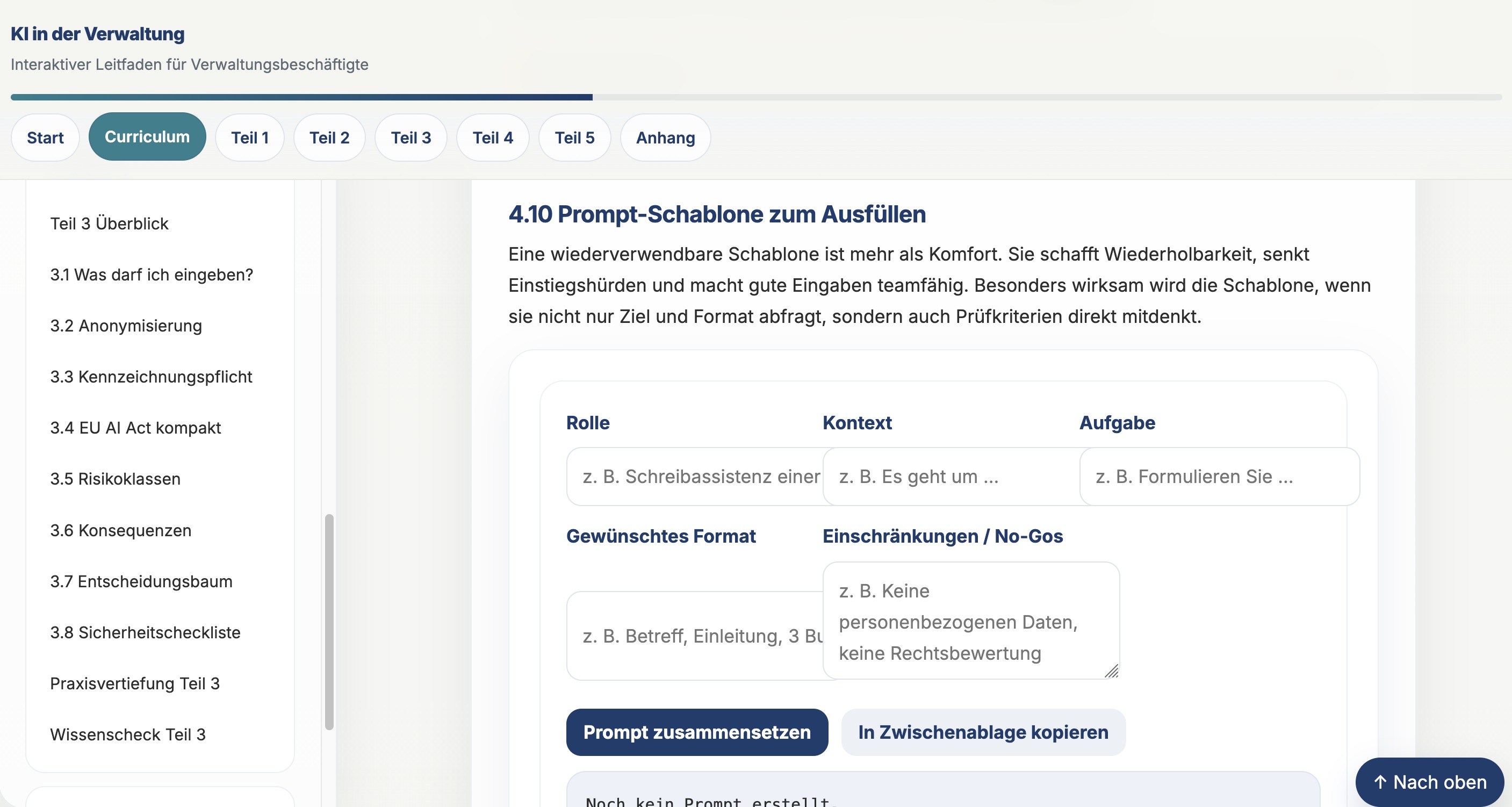Click the Aufgabe field label
This screenshot has height=807, width=1512.
pyautogui.click(x=1117, y=423)
